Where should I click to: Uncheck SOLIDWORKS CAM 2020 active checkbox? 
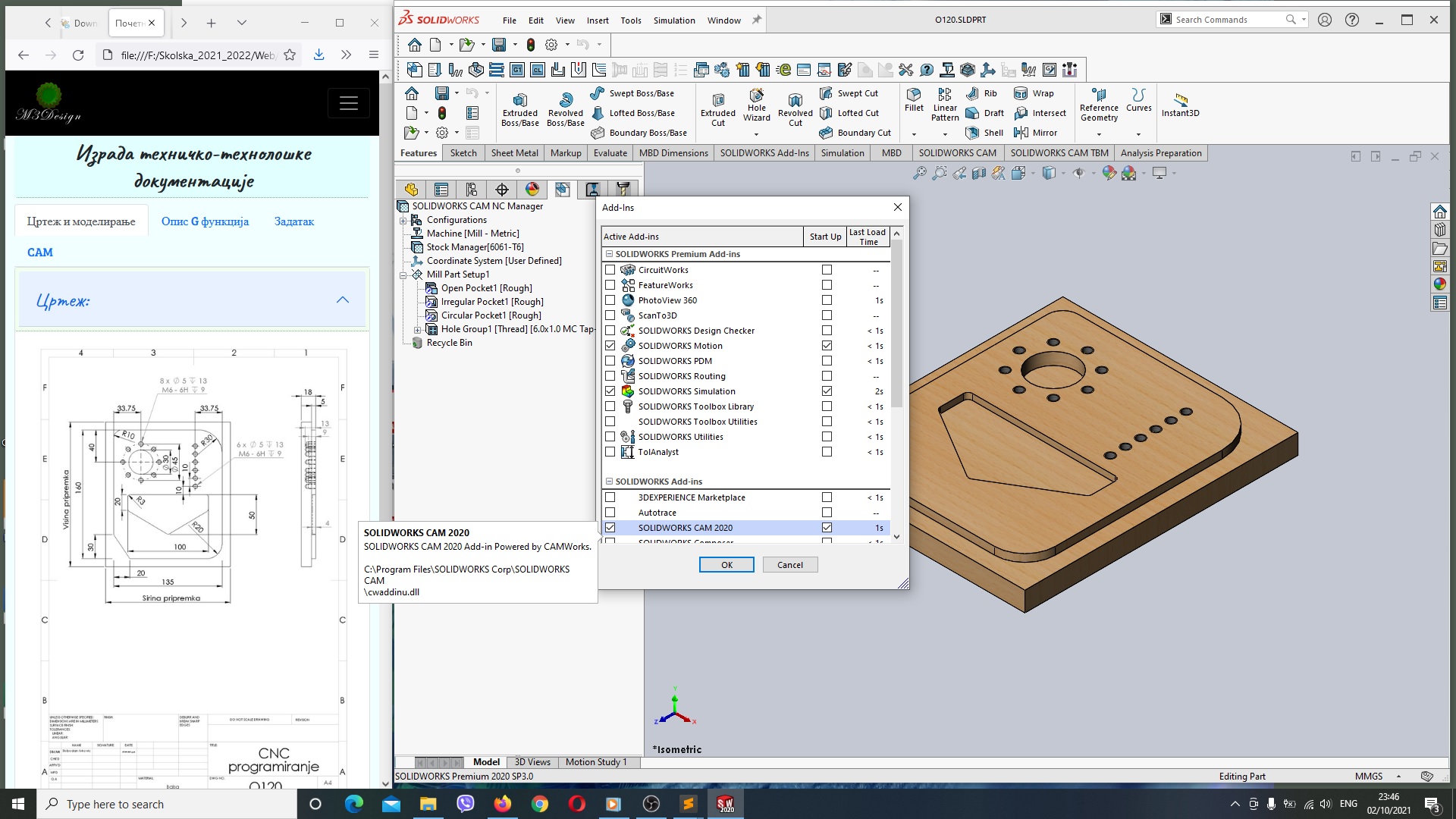click(x=610, y=528)
